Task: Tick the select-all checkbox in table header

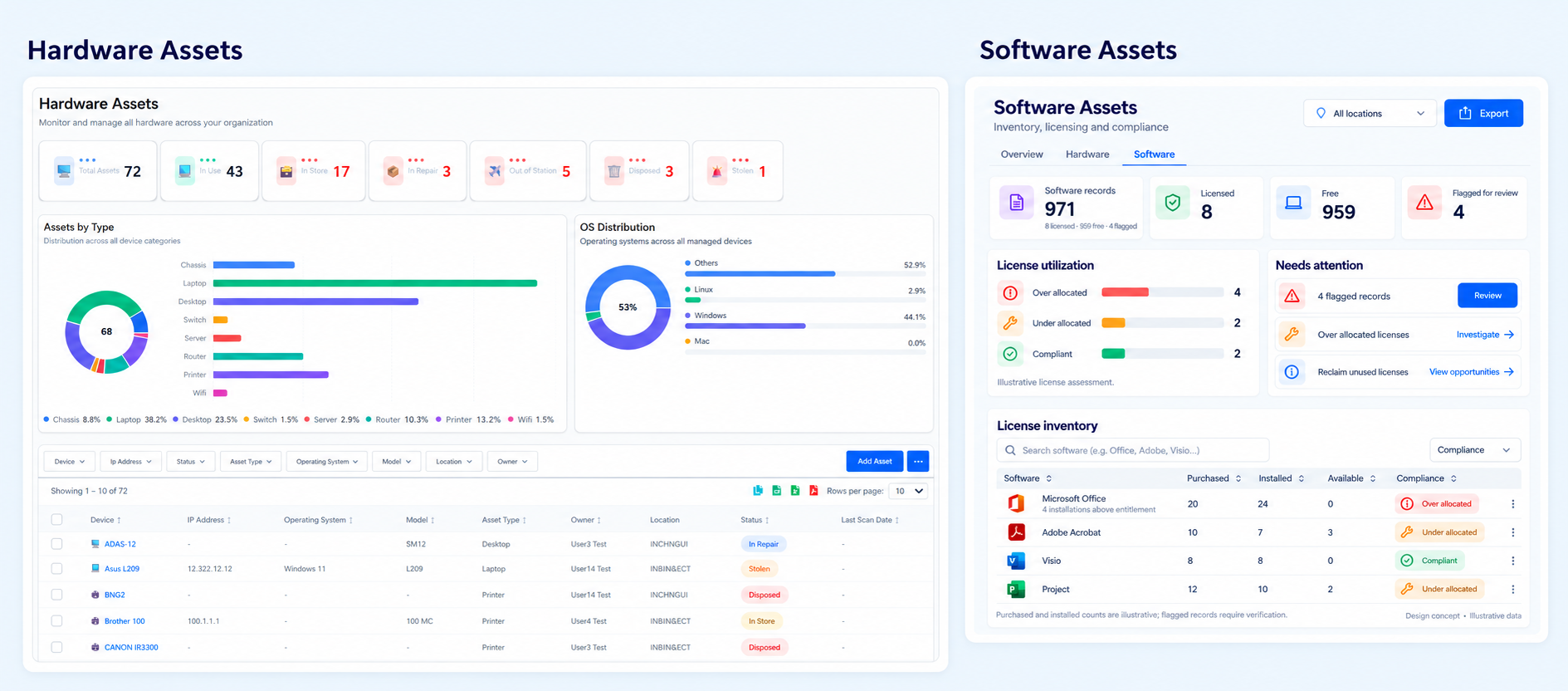Action: (56, 520)
